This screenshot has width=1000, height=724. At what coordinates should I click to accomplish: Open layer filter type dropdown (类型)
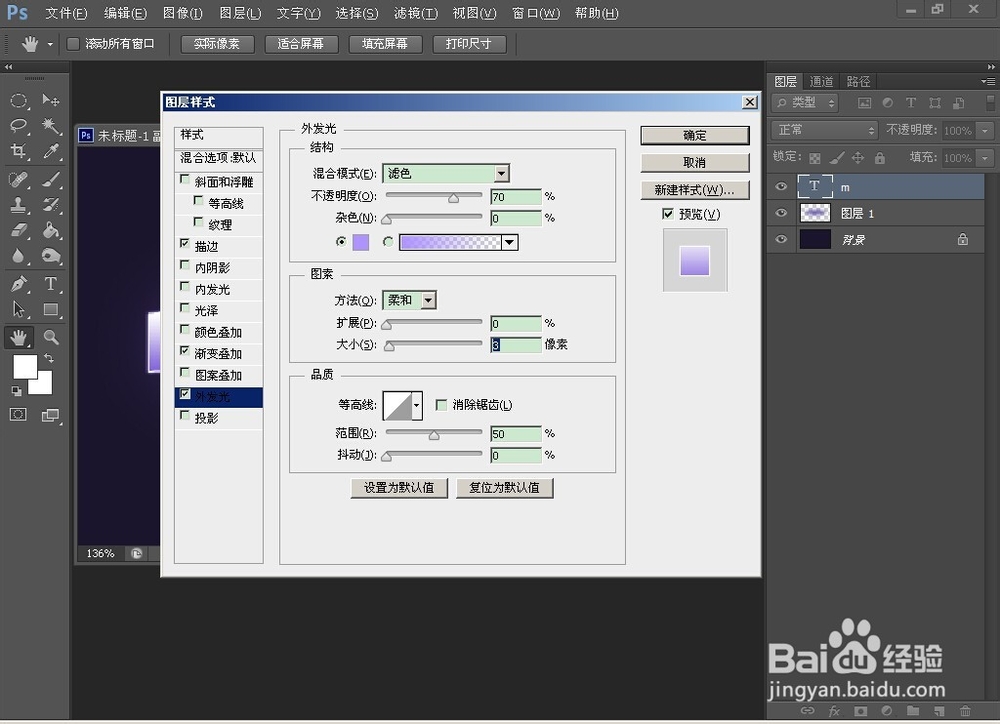pyautogui.click(x=805, y=103)
